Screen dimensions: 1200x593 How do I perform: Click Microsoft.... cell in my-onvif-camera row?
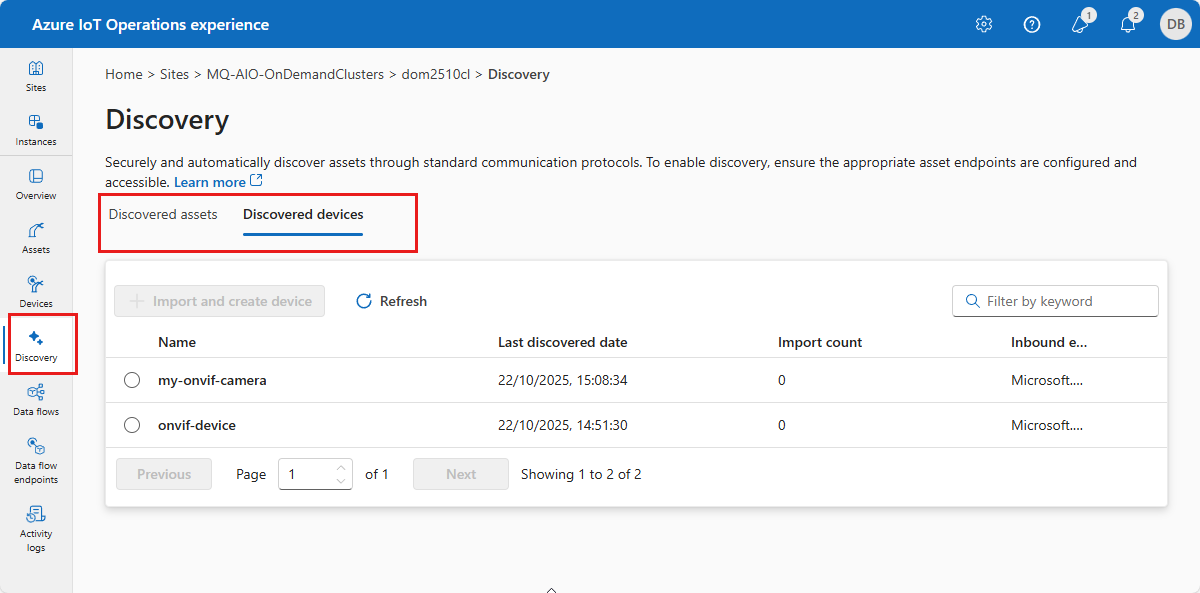pos(1047,380)
